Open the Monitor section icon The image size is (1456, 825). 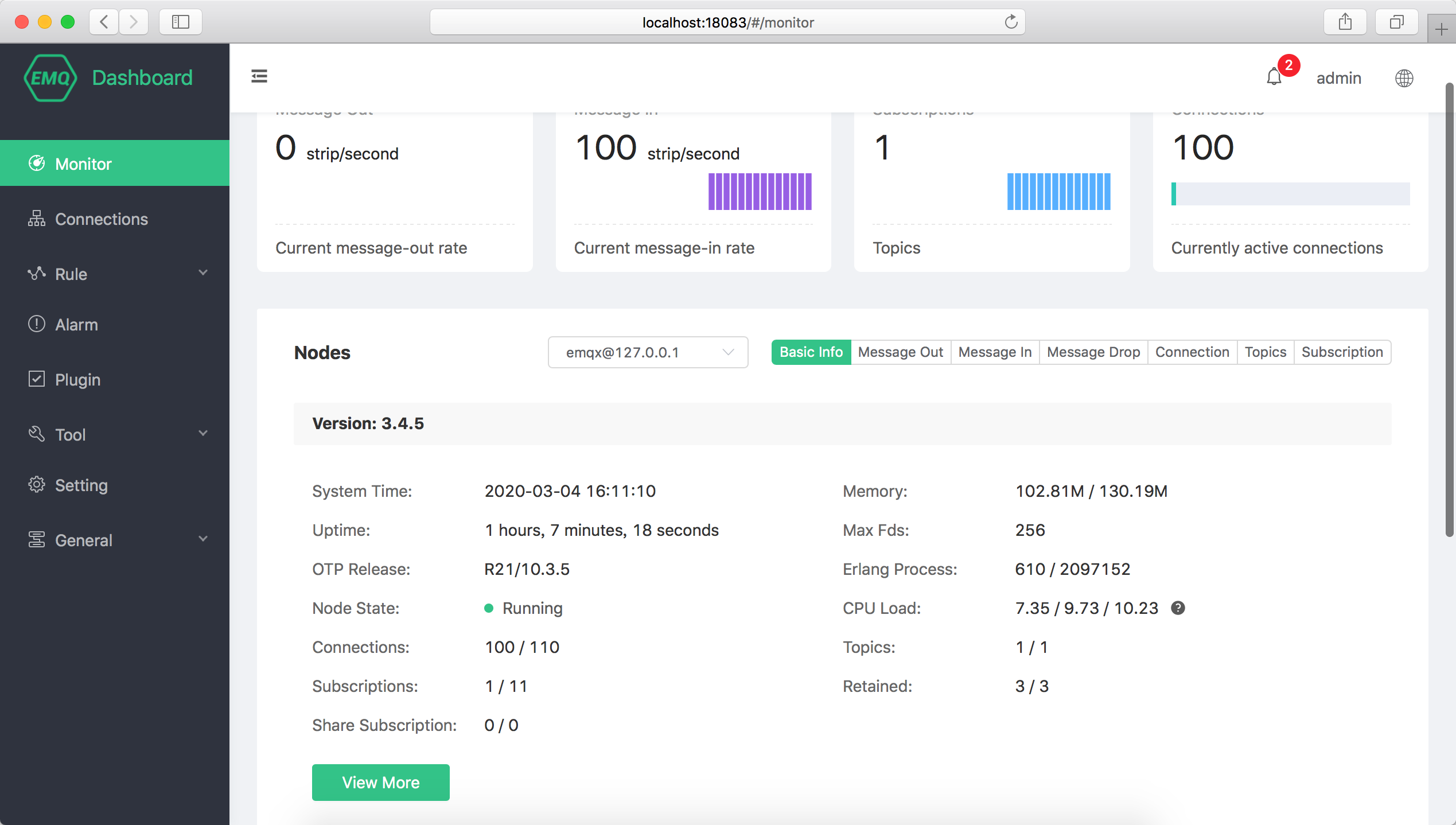click(x=36, y=163)
